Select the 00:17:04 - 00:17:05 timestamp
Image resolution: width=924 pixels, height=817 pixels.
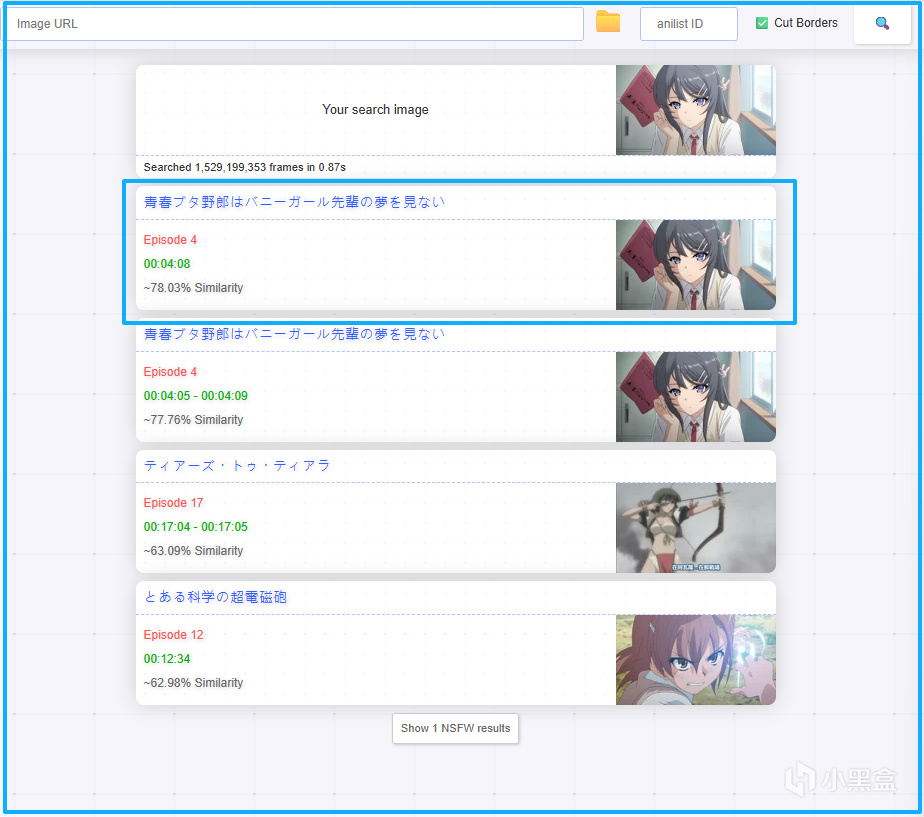pos(196,527)
